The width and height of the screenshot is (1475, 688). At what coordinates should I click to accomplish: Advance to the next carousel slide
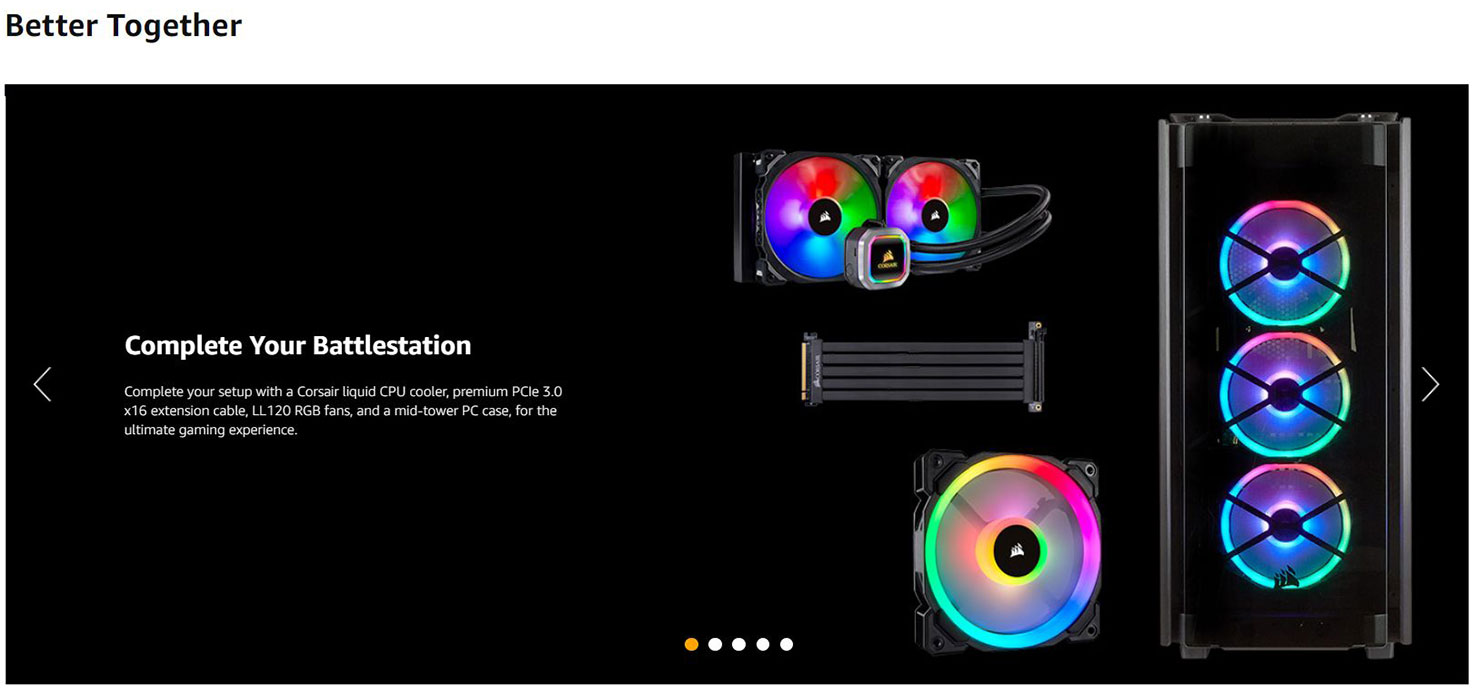click(1431, 384)
